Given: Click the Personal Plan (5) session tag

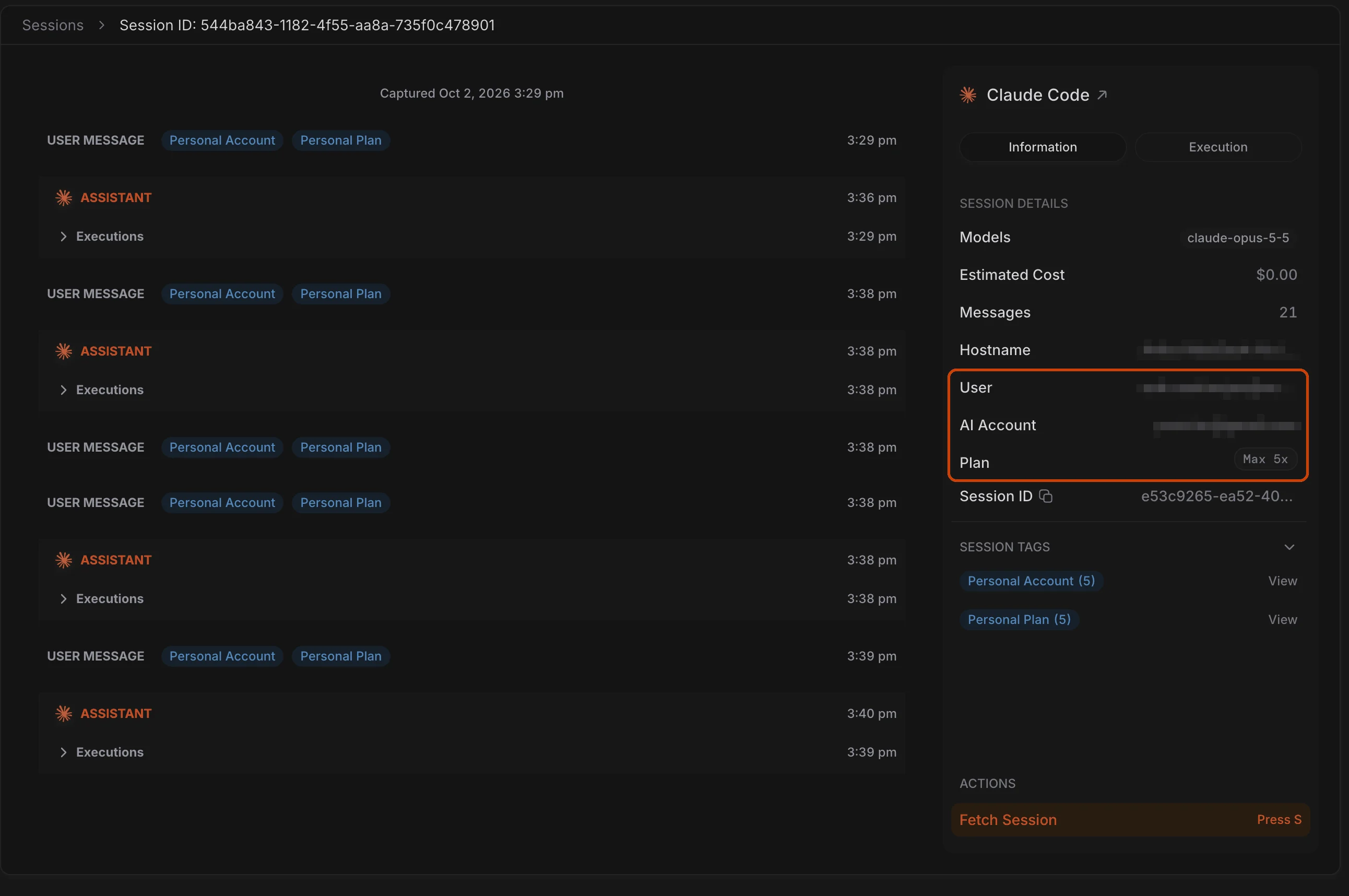Looking at the screenshot, I should tap(1019, 619).
